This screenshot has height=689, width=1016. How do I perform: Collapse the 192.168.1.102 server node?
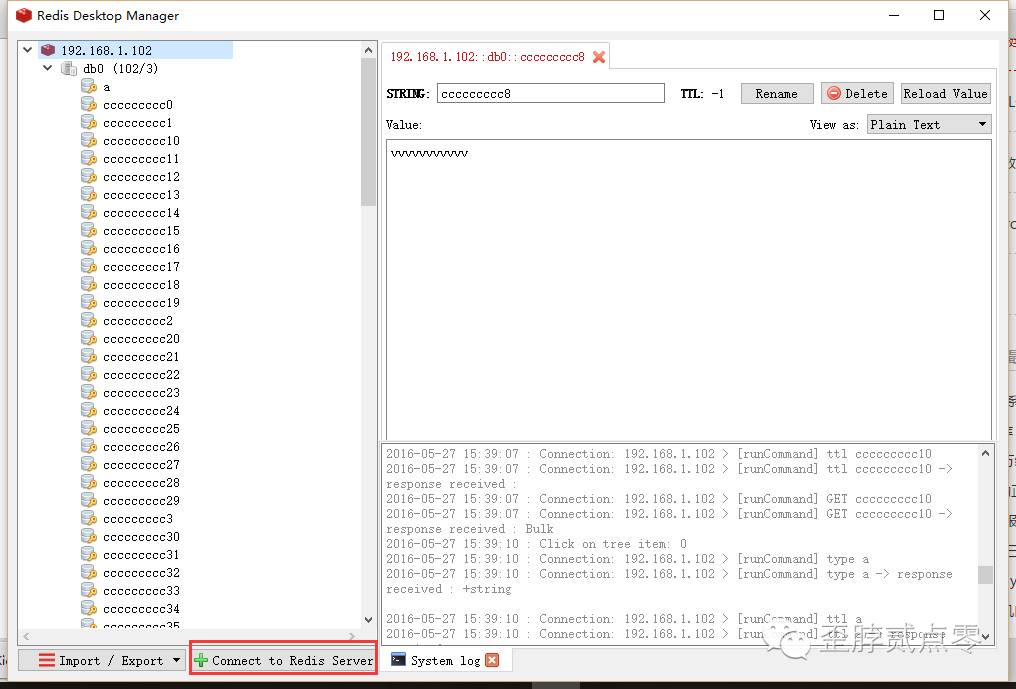[27, 49]
